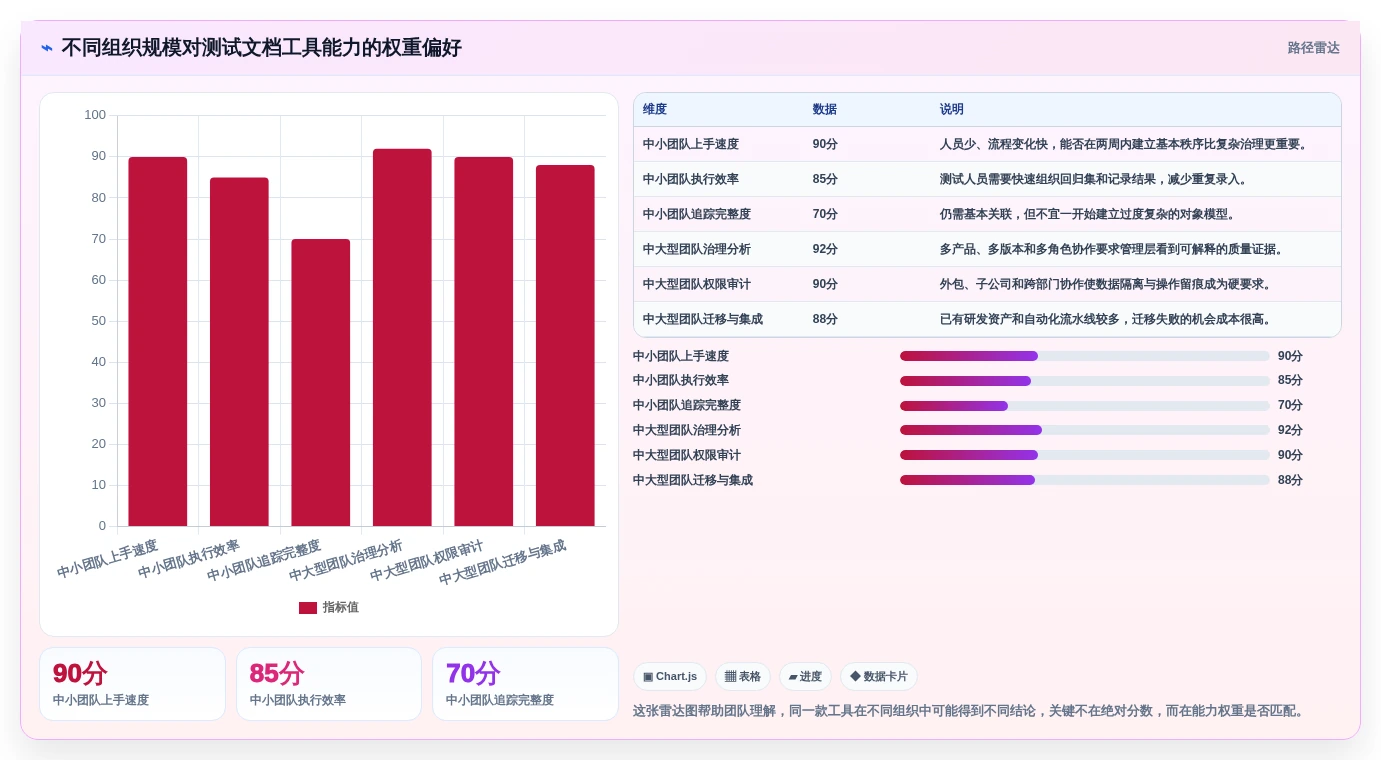
Task: Click the 中小团队执行效率 progress bar
Action: click(x=1085, y=381)
